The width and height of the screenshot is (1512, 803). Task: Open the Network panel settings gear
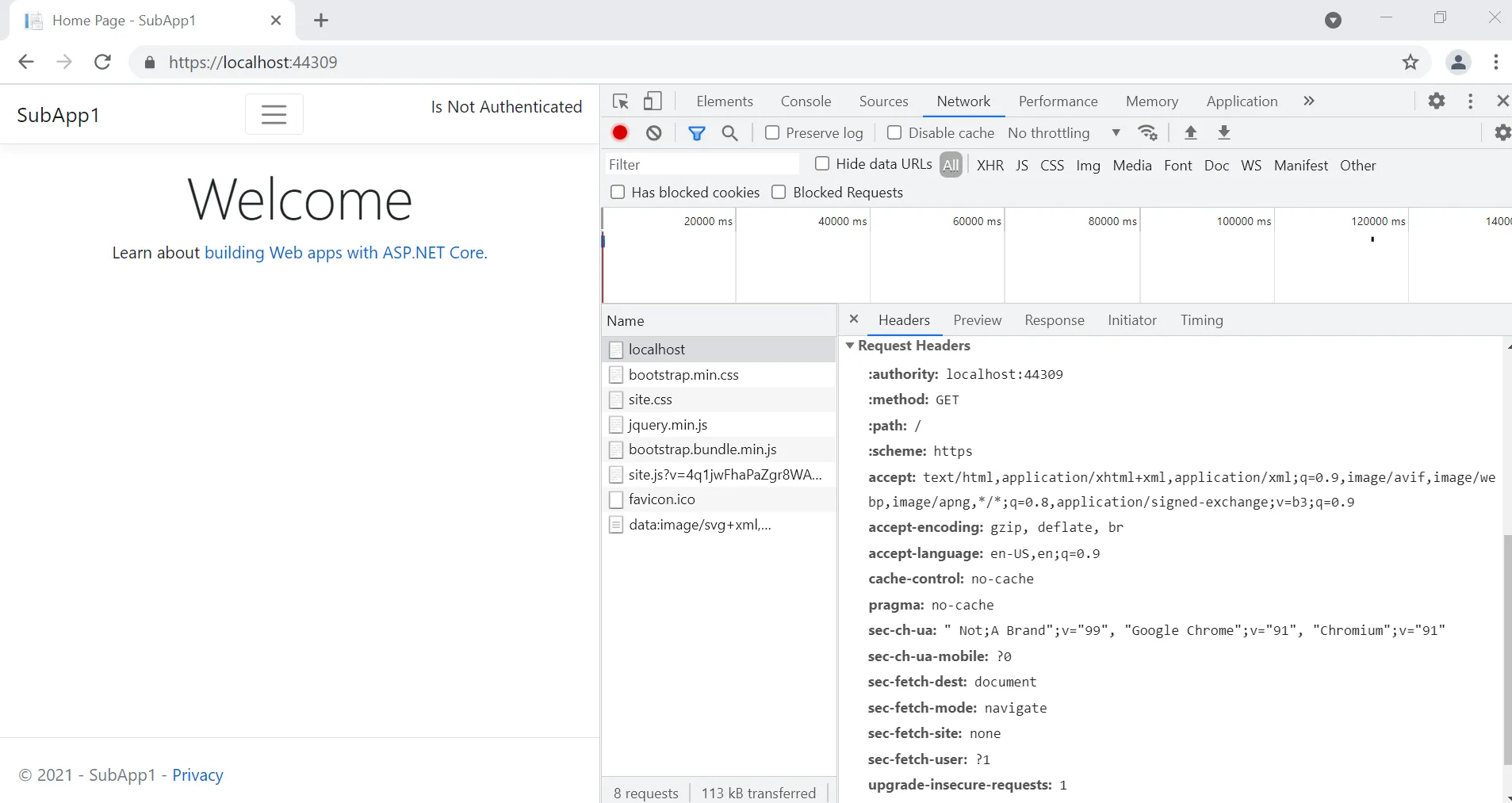click(1502, 133)
